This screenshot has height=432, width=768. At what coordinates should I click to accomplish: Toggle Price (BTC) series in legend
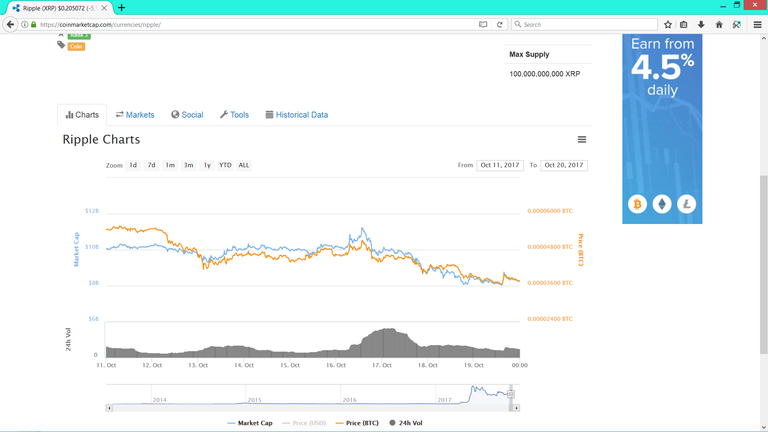(357, 423)
